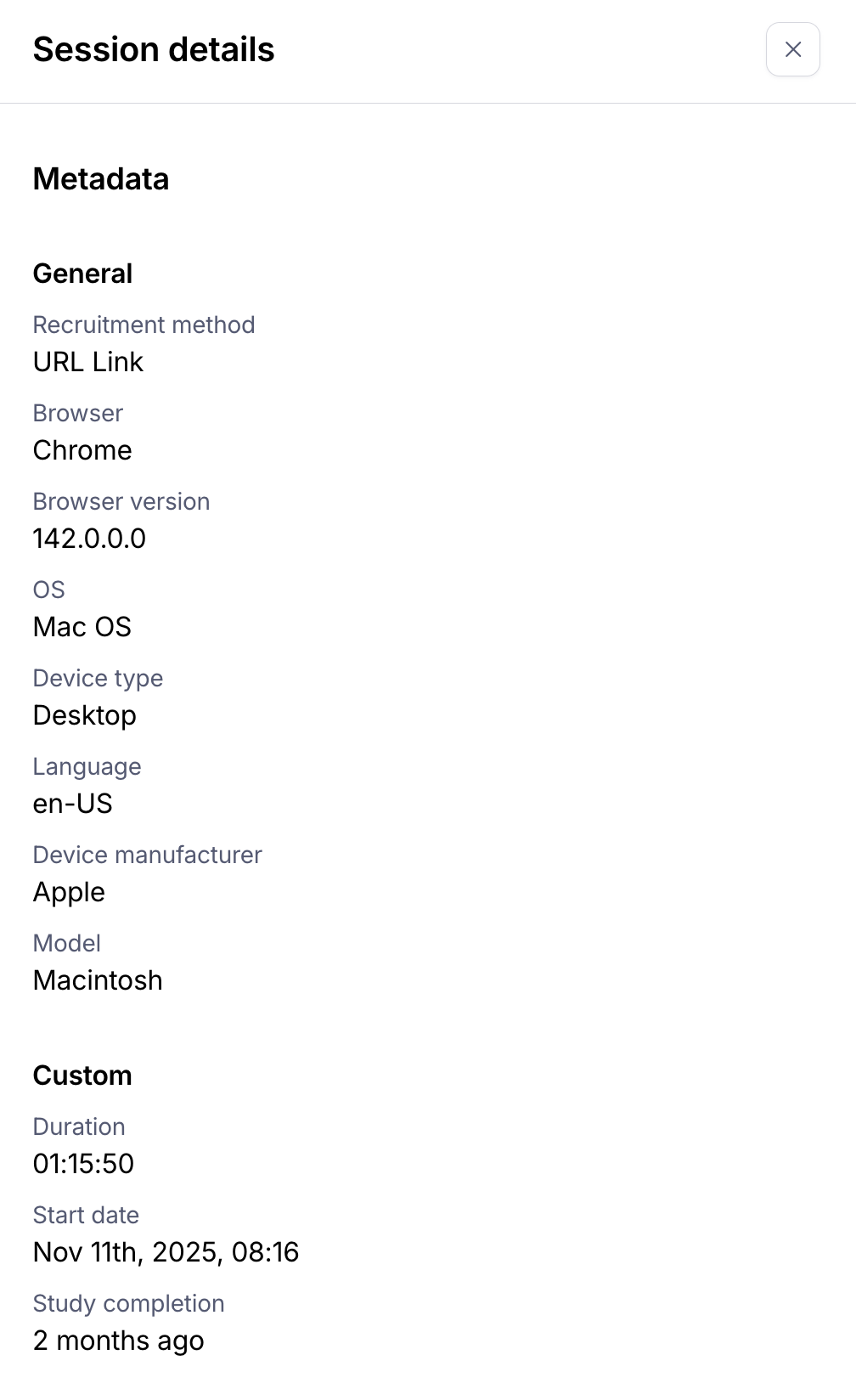This screenshot has height=1400, width=856.
Task: Click the Browser version label
Action: click(x=121, y=501)
